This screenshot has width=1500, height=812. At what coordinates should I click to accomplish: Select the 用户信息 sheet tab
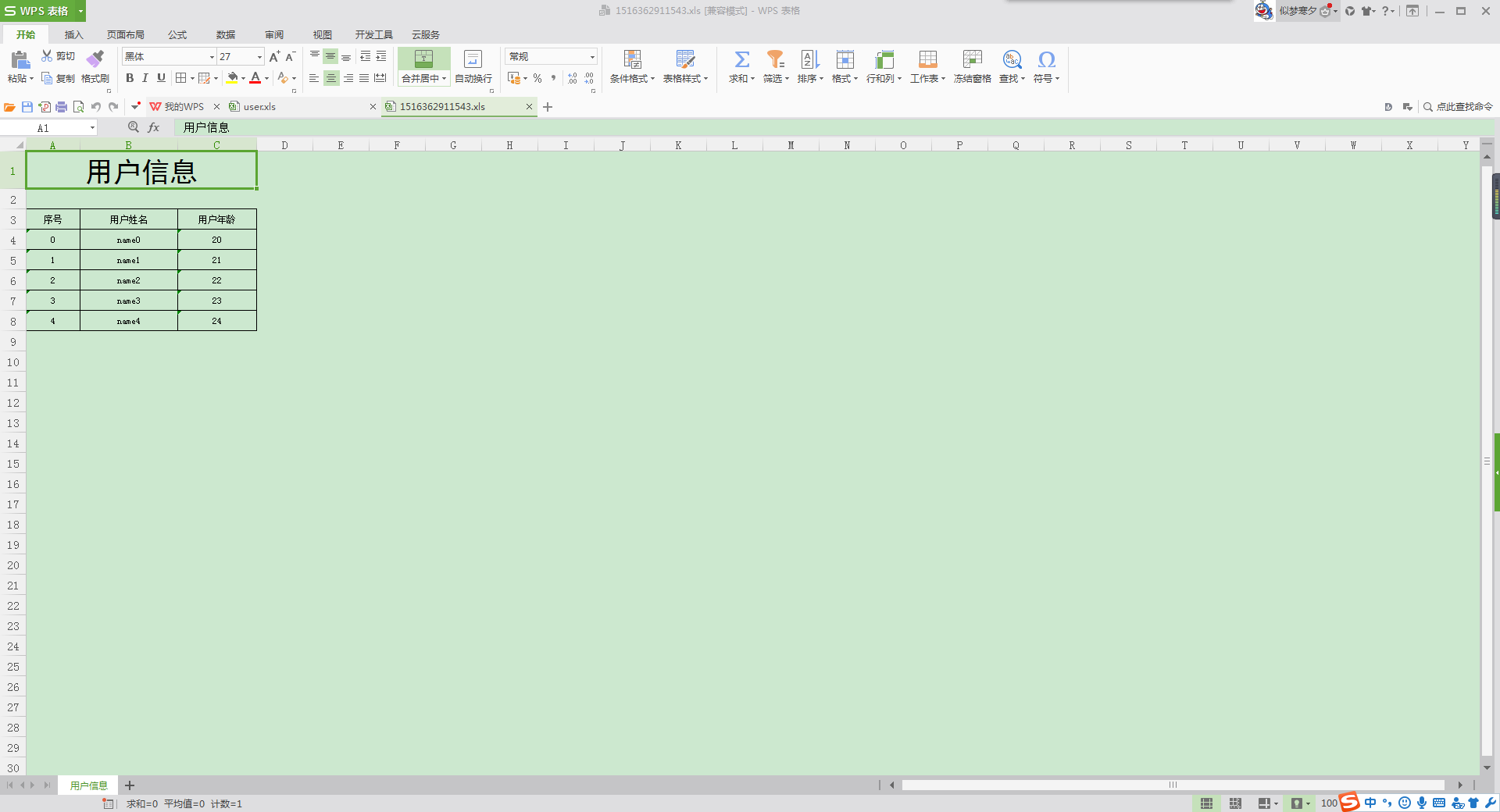(88, 785)
